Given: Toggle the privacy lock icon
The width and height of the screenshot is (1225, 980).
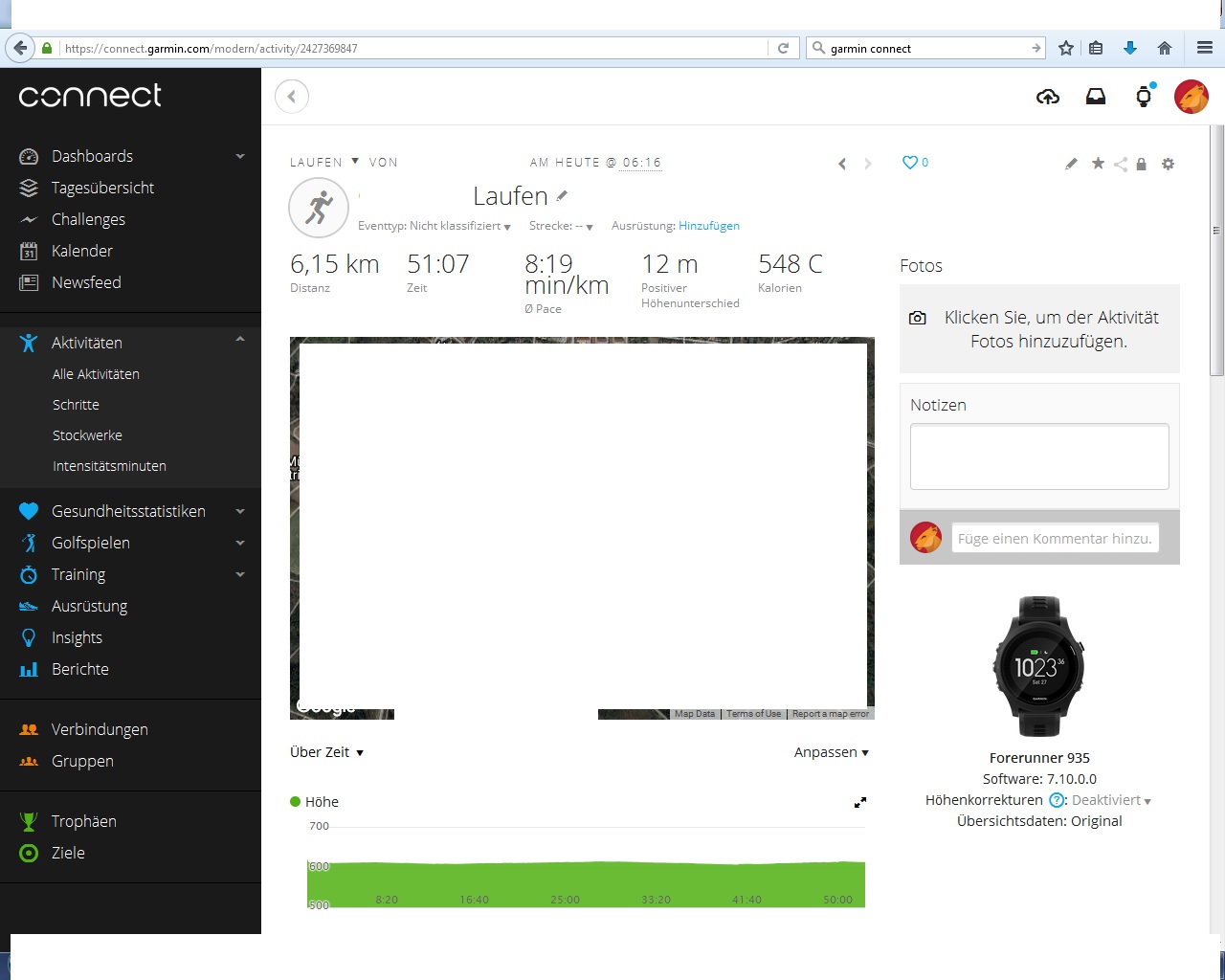Looking at the screenshot, I should coord(1141,165).
